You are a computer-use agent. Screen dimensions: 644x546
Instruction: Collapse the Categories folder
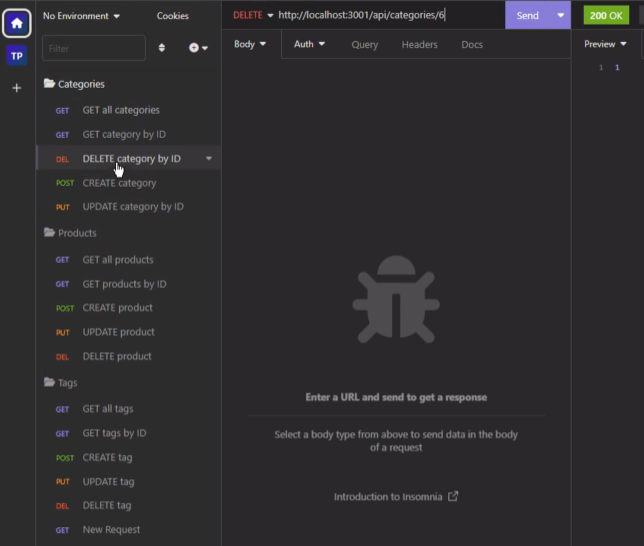[x=74, y=84]
